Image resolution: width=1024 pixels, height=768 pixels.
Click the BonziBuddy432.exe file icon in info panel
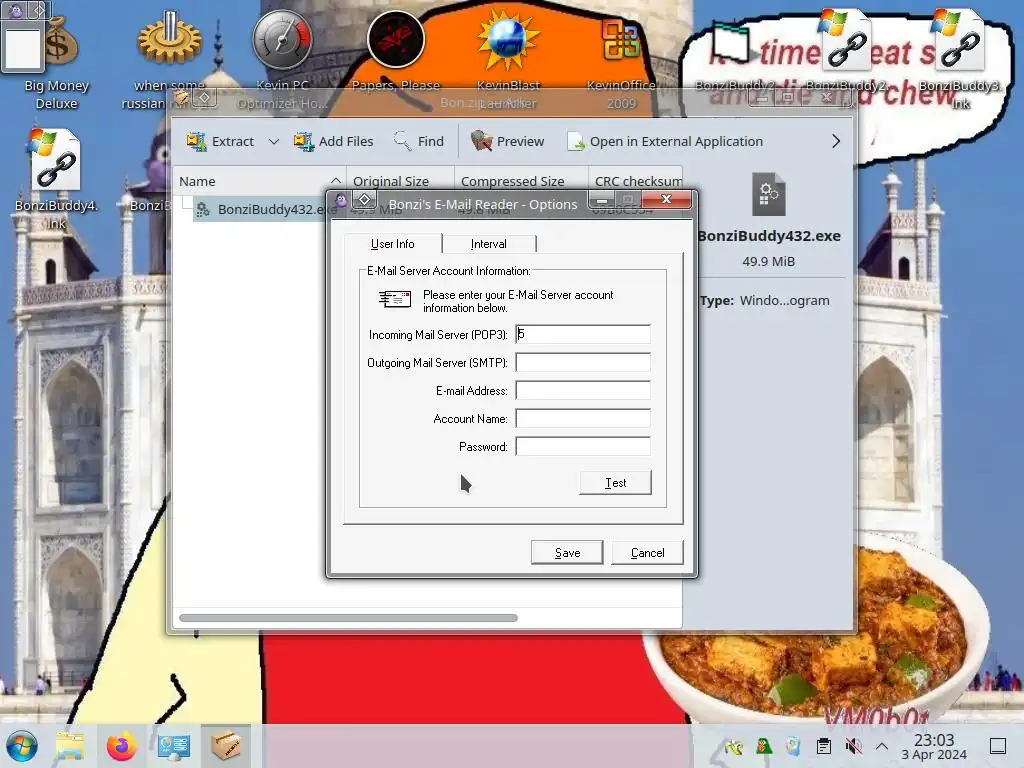coord(769,194)
